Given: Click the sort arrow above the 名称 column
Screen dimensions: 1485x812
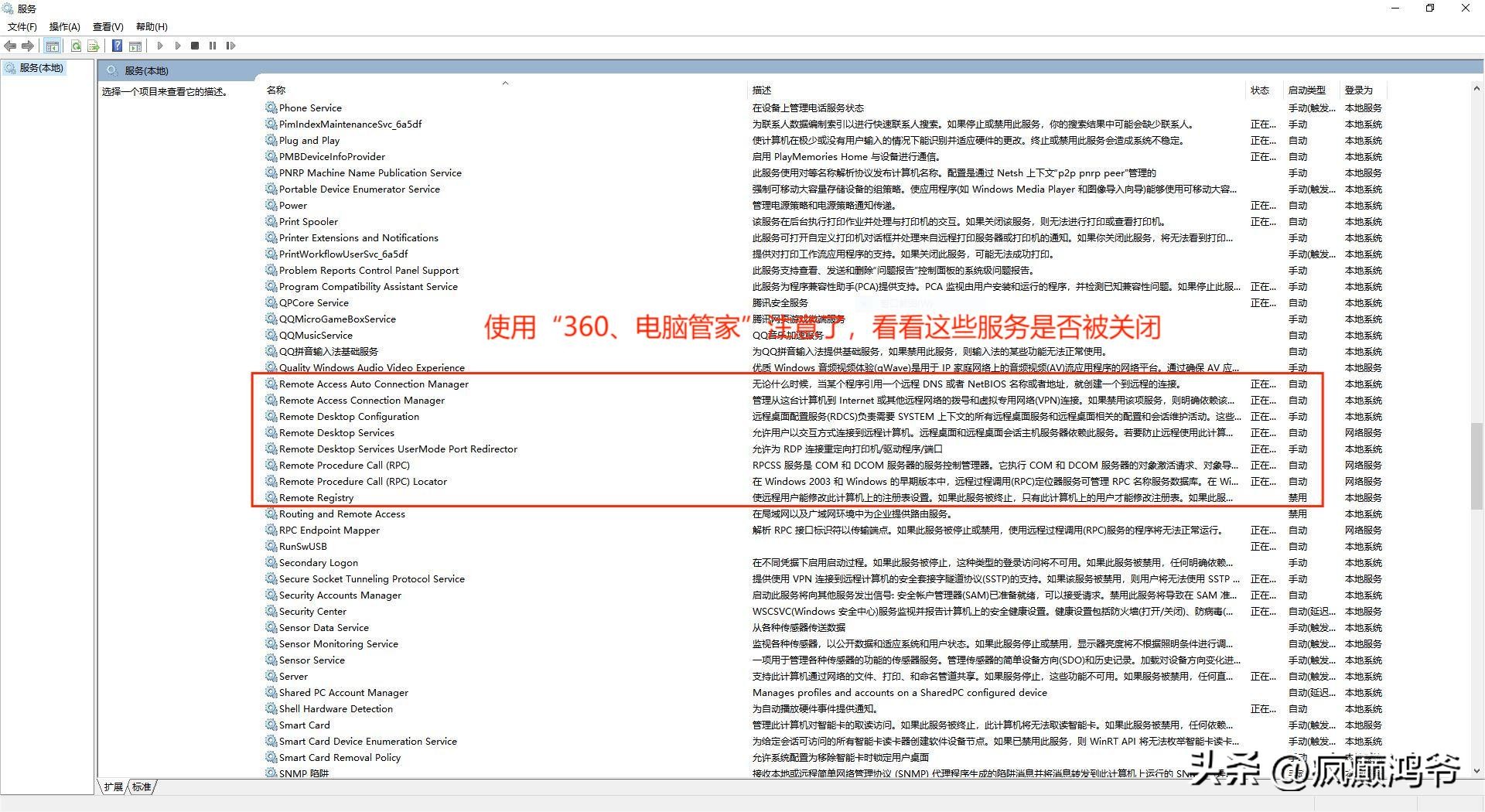Looking at the screenshot, I should coord(506,82).
